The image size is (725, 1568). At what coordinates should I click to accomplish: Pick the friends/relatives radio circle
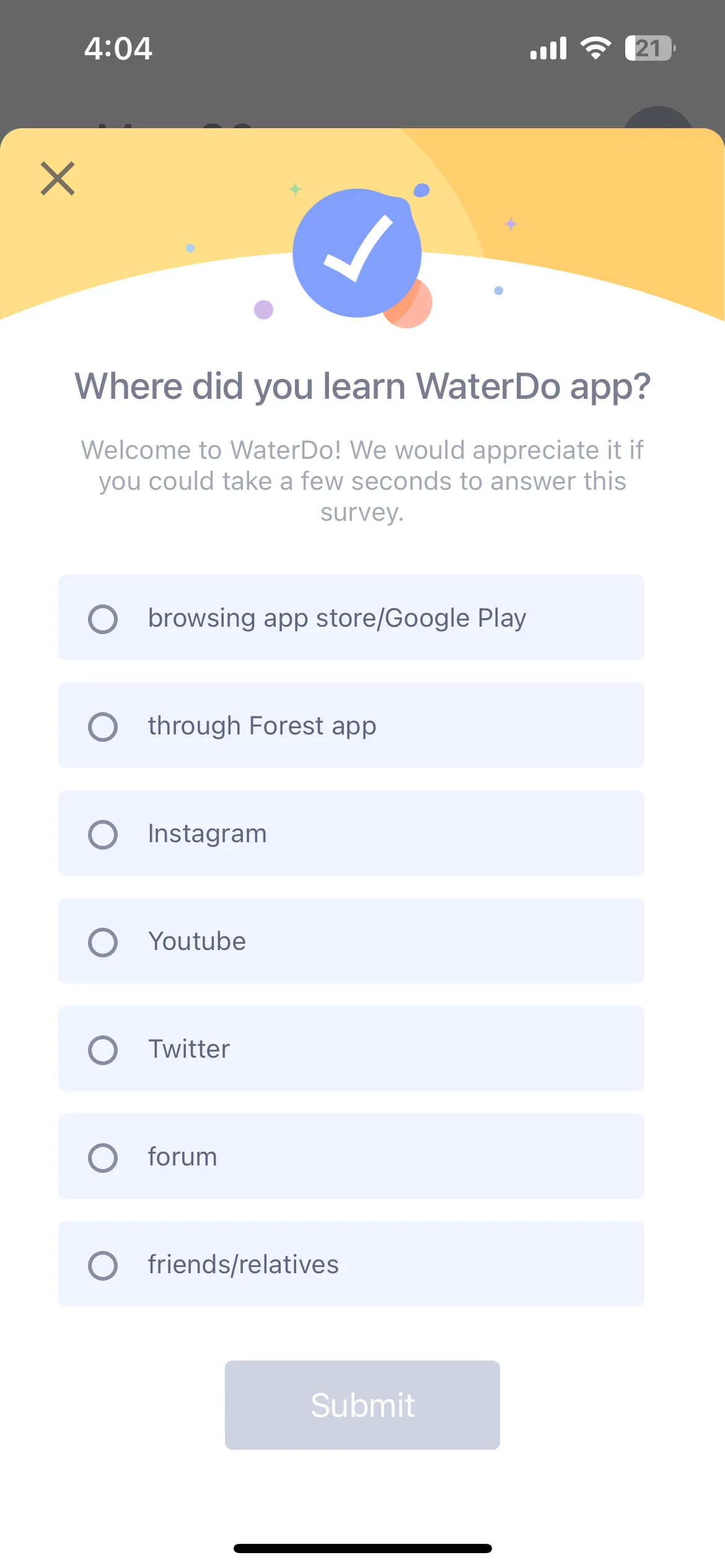coord(103,1265)
